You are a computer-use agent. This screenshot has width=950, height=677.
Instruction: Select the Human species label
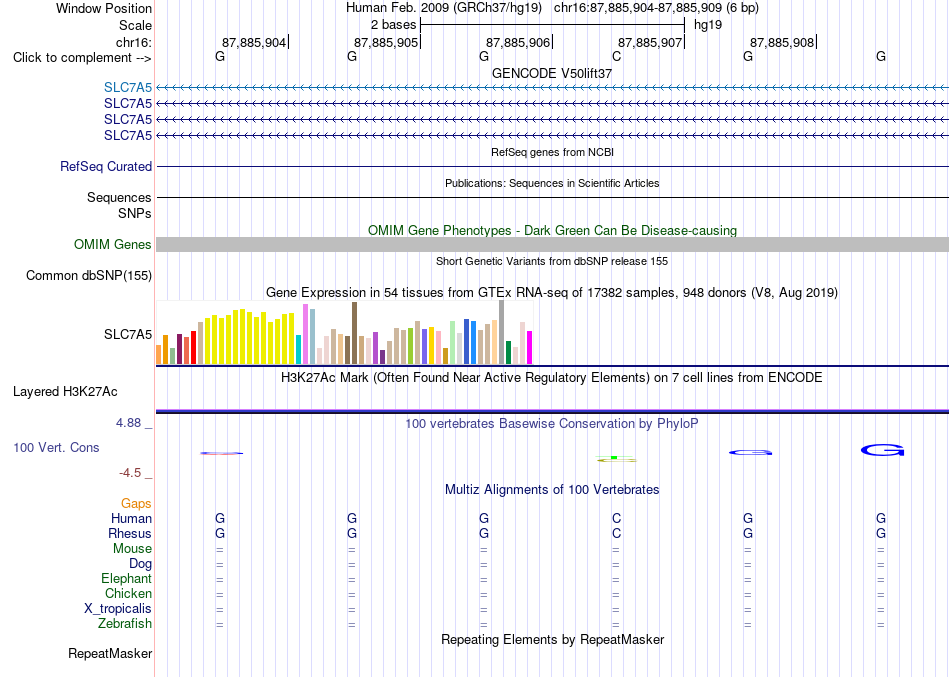pyautogui.click(x=131, y=518)
